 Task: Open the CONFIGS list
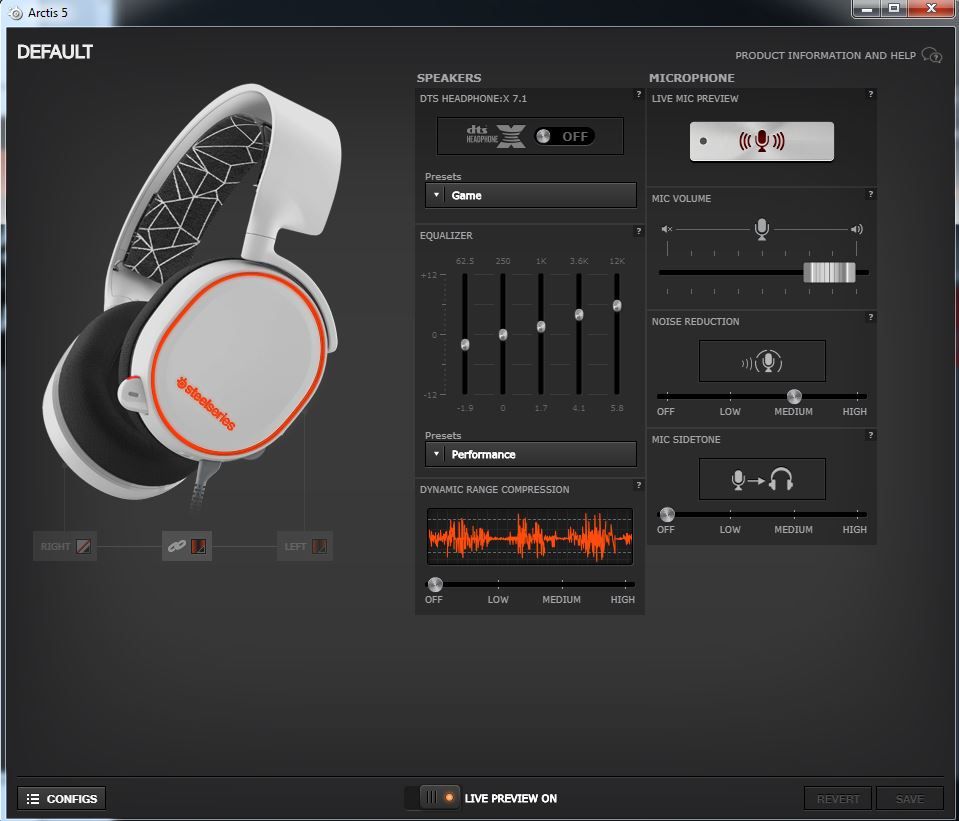point(62,799)
